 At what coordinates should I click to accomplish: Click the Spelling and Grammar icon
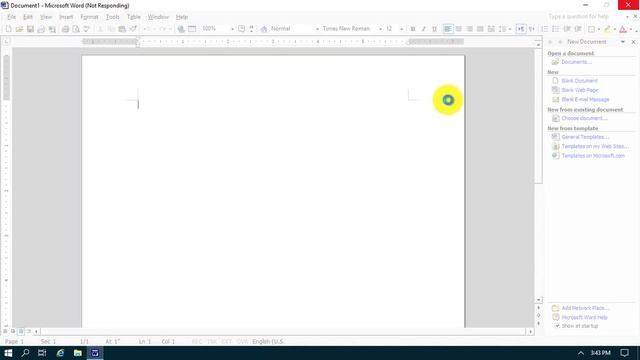point(86,29)
